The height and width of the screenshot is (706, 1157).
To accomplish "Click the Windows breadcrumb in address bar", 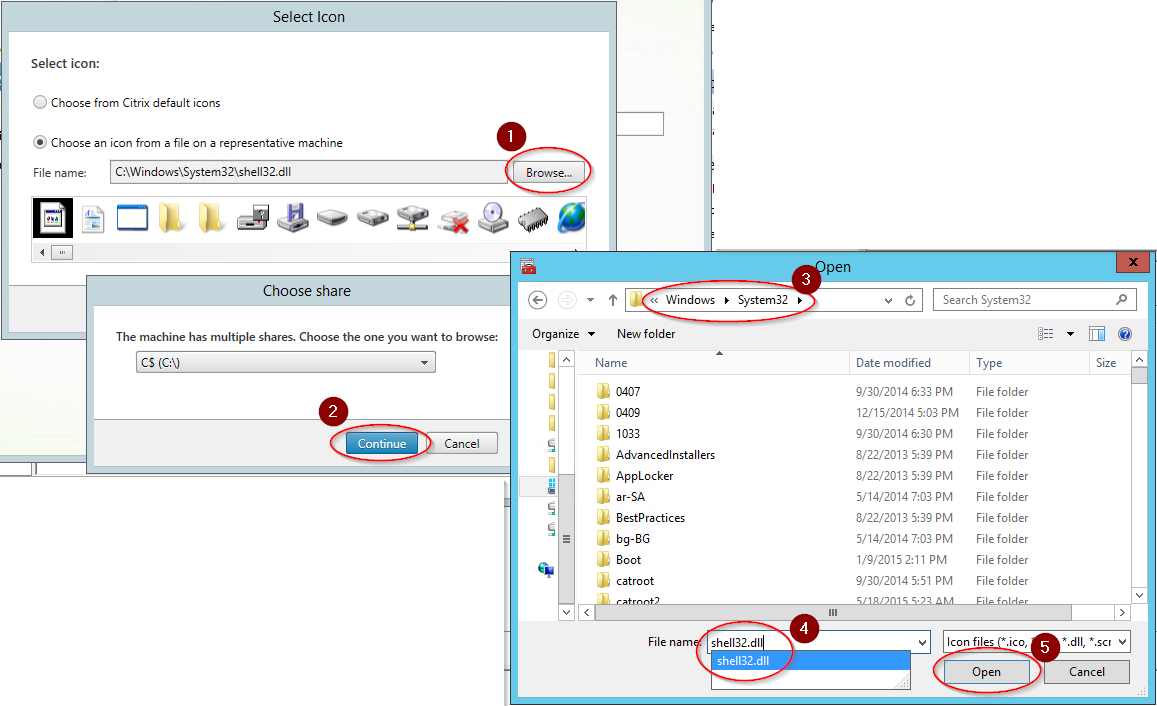I will [x=690, y=300].
